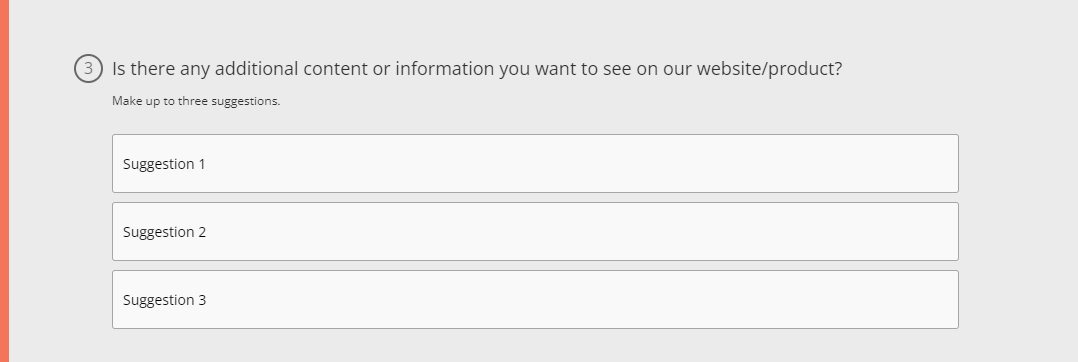The width and height of the screenshot is (1078, 362).
Task: Focus the Suggestion 1 input field
Action: [535, 163]
